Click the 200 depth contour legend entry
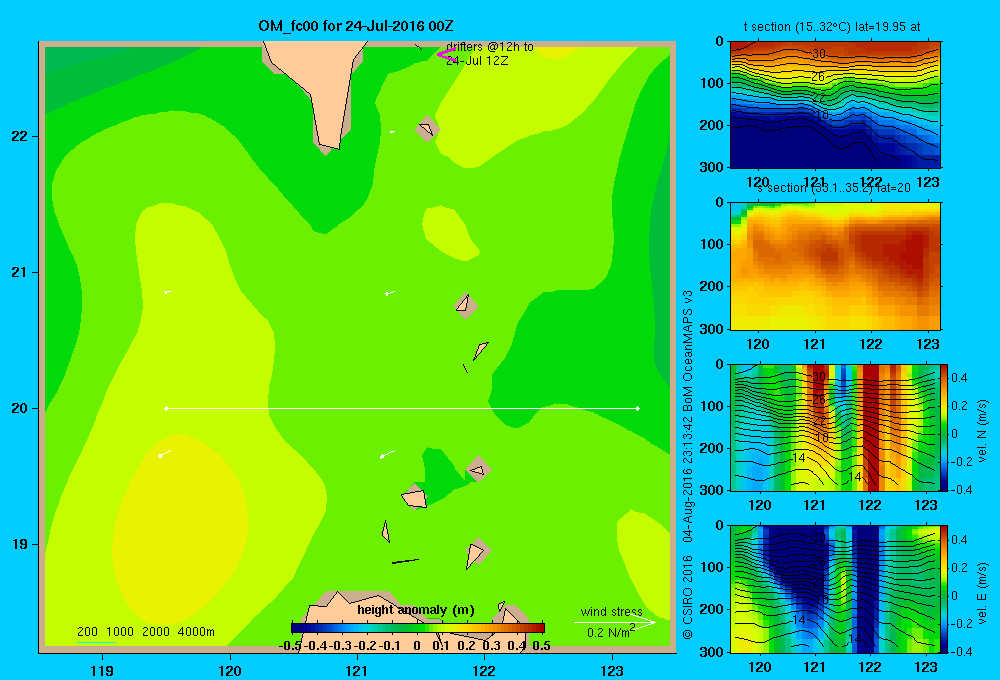Image resolution: width=1000 pixels, height=680 pixels. click(87, 632)
